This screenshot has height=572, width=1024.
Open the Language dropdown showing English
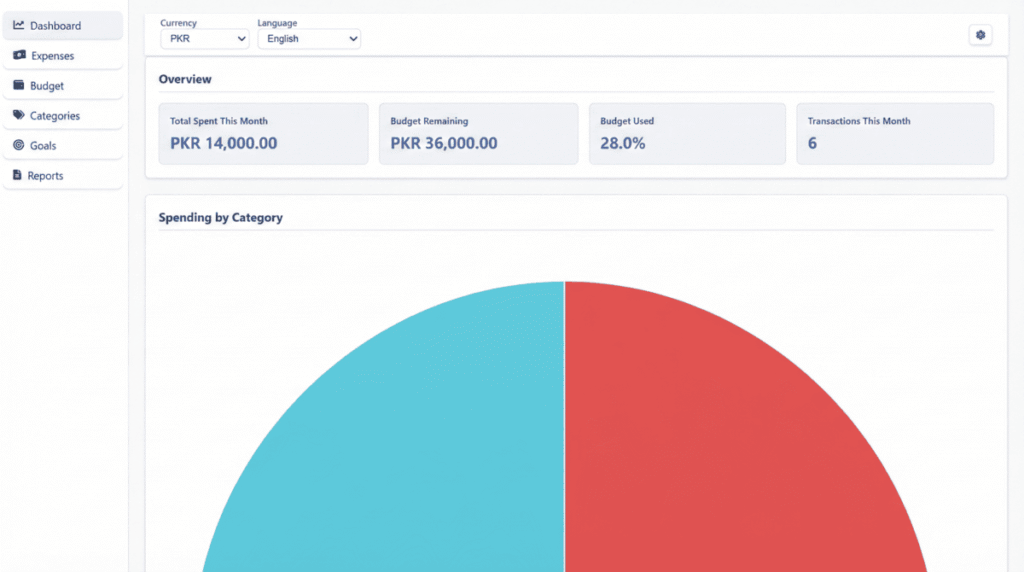click(309, 39)
